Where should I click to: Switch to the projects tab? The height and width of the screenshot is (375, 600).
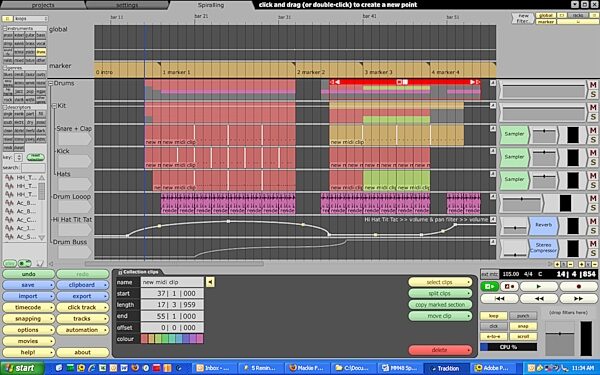click(43, 5)
